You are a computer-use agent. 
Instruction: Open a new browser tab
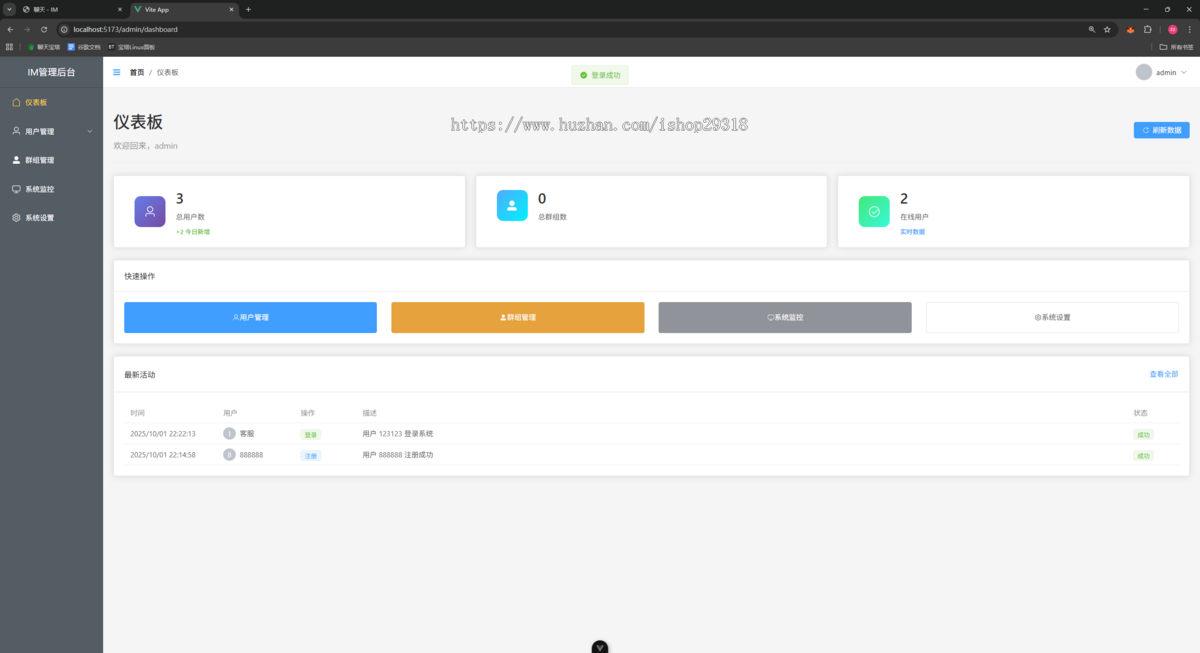[x=248, y=9]
